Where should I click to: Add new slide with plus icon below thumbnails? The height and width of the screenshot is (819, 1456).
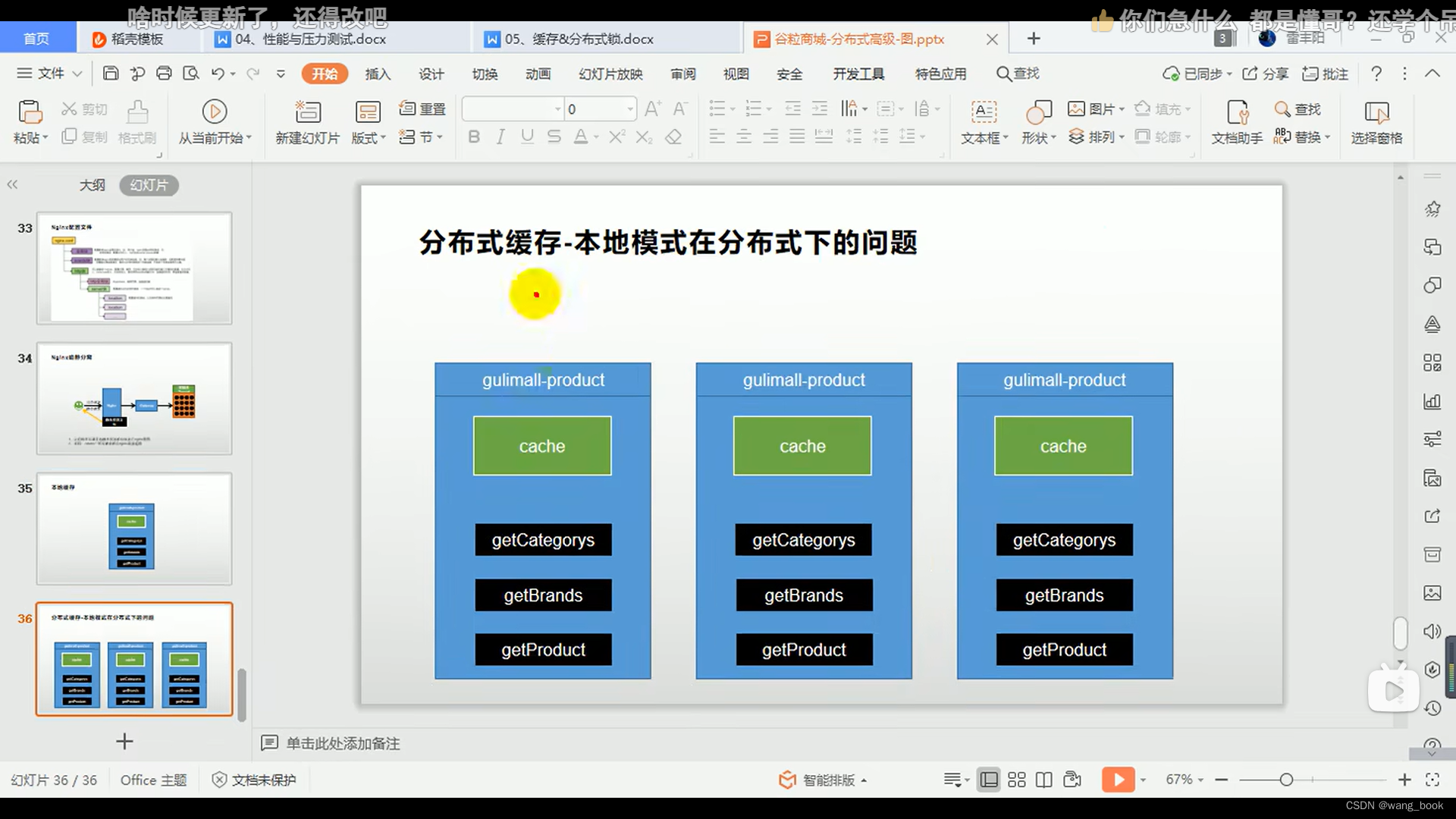coord(125,741)
